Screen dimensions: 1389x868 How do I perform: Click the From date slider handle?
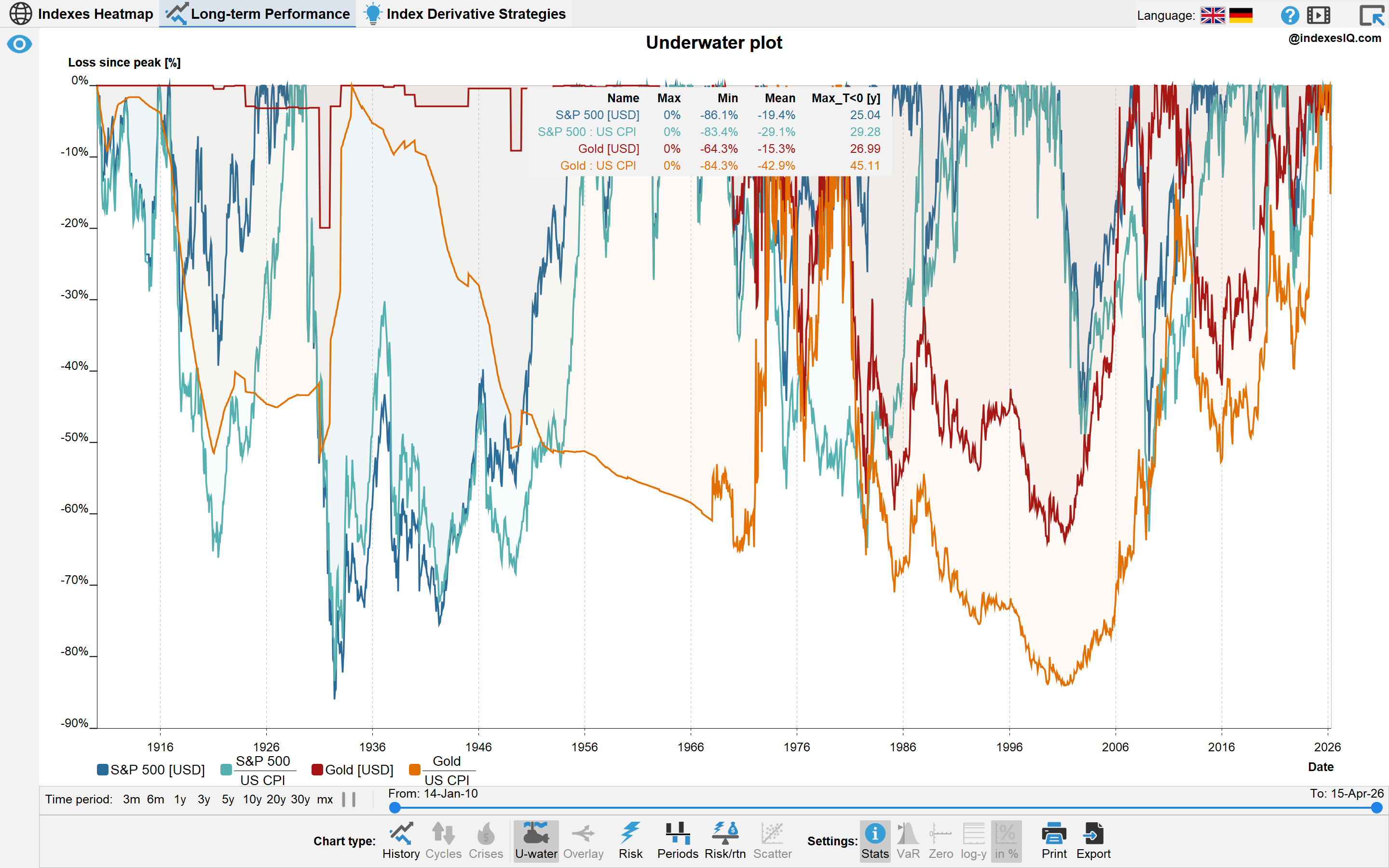pos(395,808)
